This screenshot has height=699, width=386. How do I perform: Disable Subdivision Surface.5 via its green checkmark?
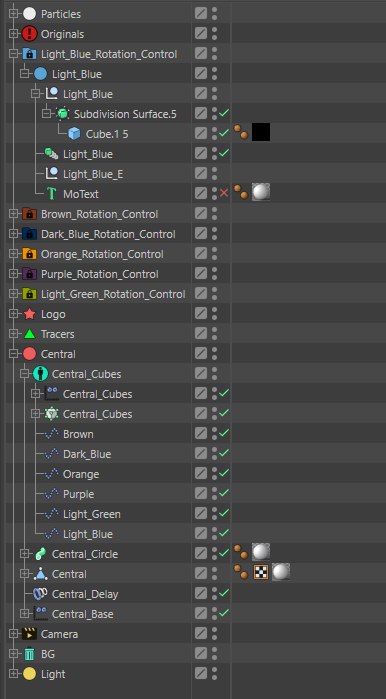[x=224, y=113]
